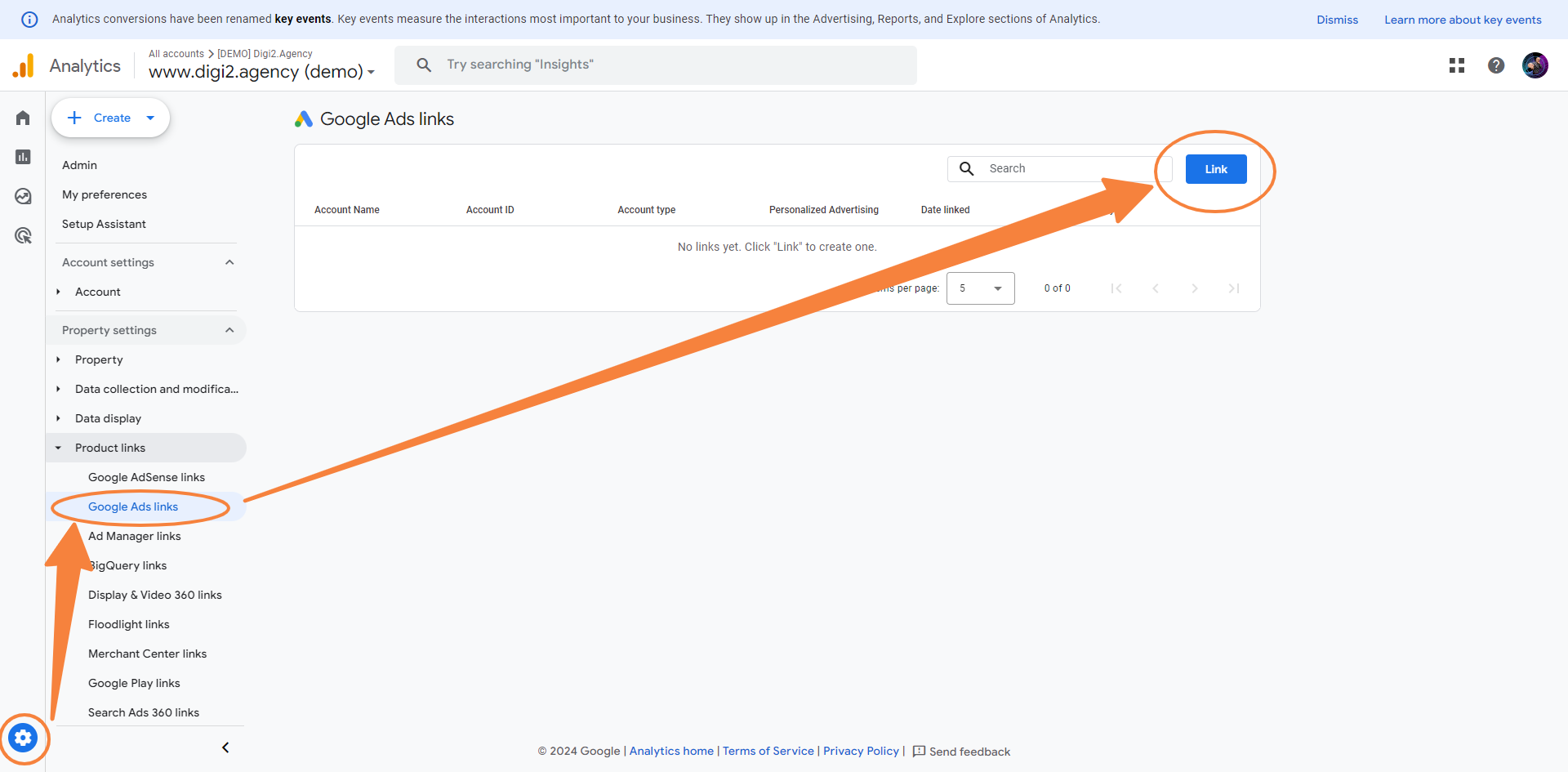The image size is (1568, 772).
Task: Open the Google apps grid icon
Action: point(1457,65)
